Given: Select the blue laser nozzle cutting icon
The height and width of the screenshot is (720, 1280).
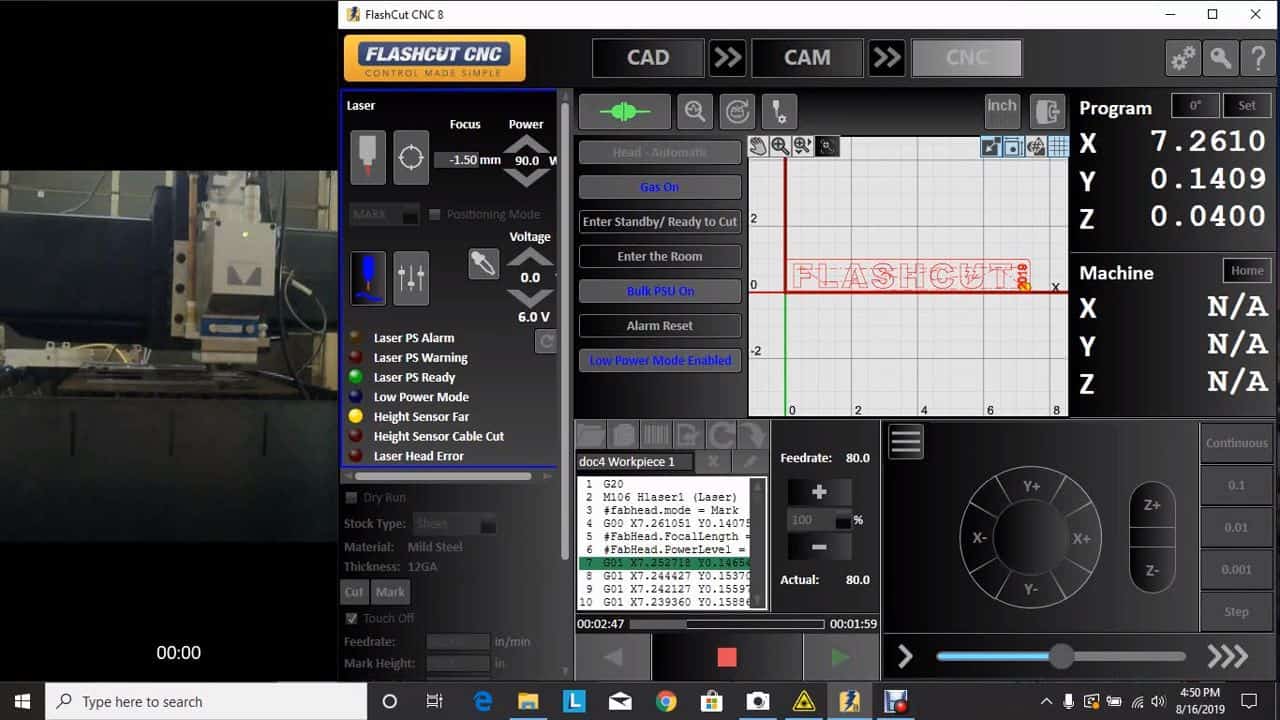Looking at the screenshot, I should tap(368, 278).
